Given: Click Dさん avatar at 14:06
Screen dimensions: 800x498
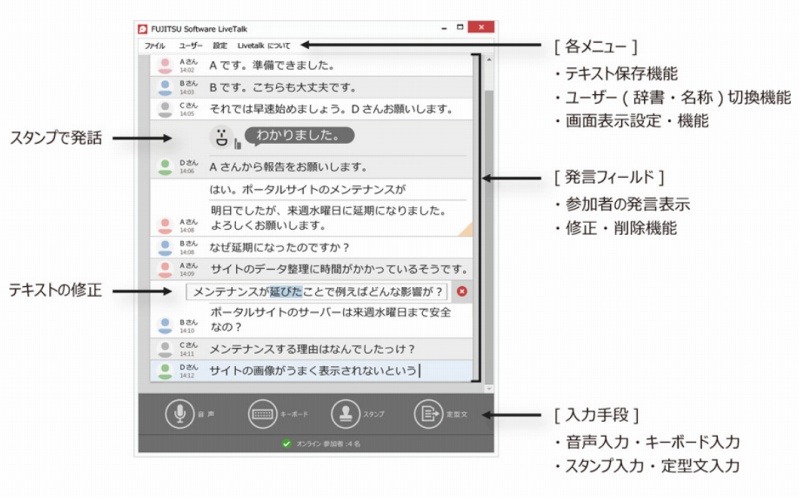Looking at the screenshot, I should (165, 167).
